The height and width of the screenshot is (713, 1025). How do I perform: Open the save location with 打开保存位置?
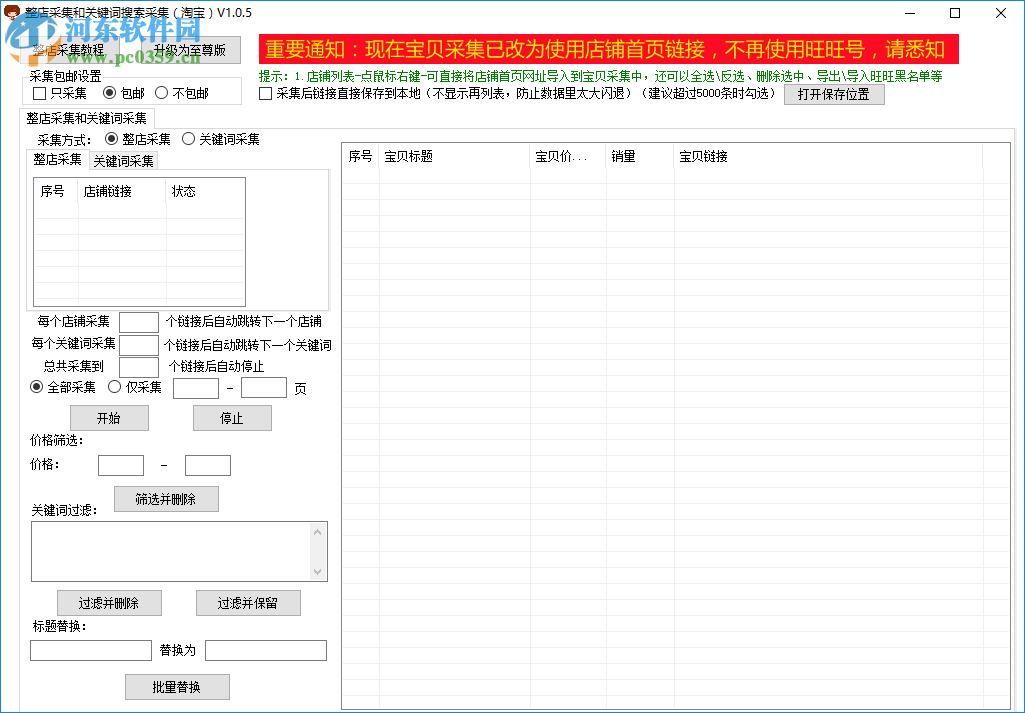point(834,93)
